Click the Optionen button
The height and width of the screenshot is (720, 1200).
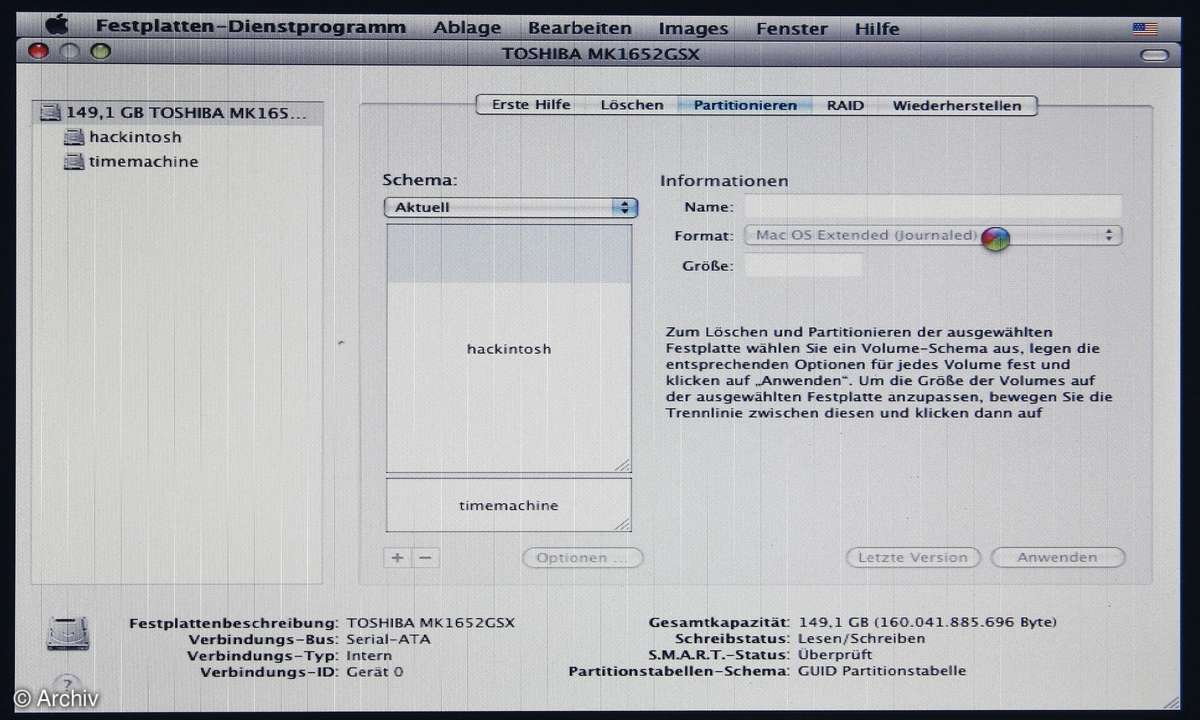(x=583, y=558)
